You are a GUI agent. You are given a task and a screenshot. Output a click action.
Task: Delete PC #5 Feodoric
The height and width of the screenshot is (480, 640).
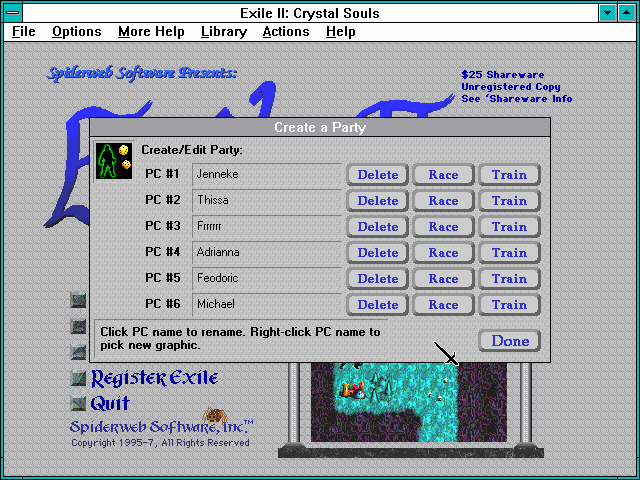point(378,279)
